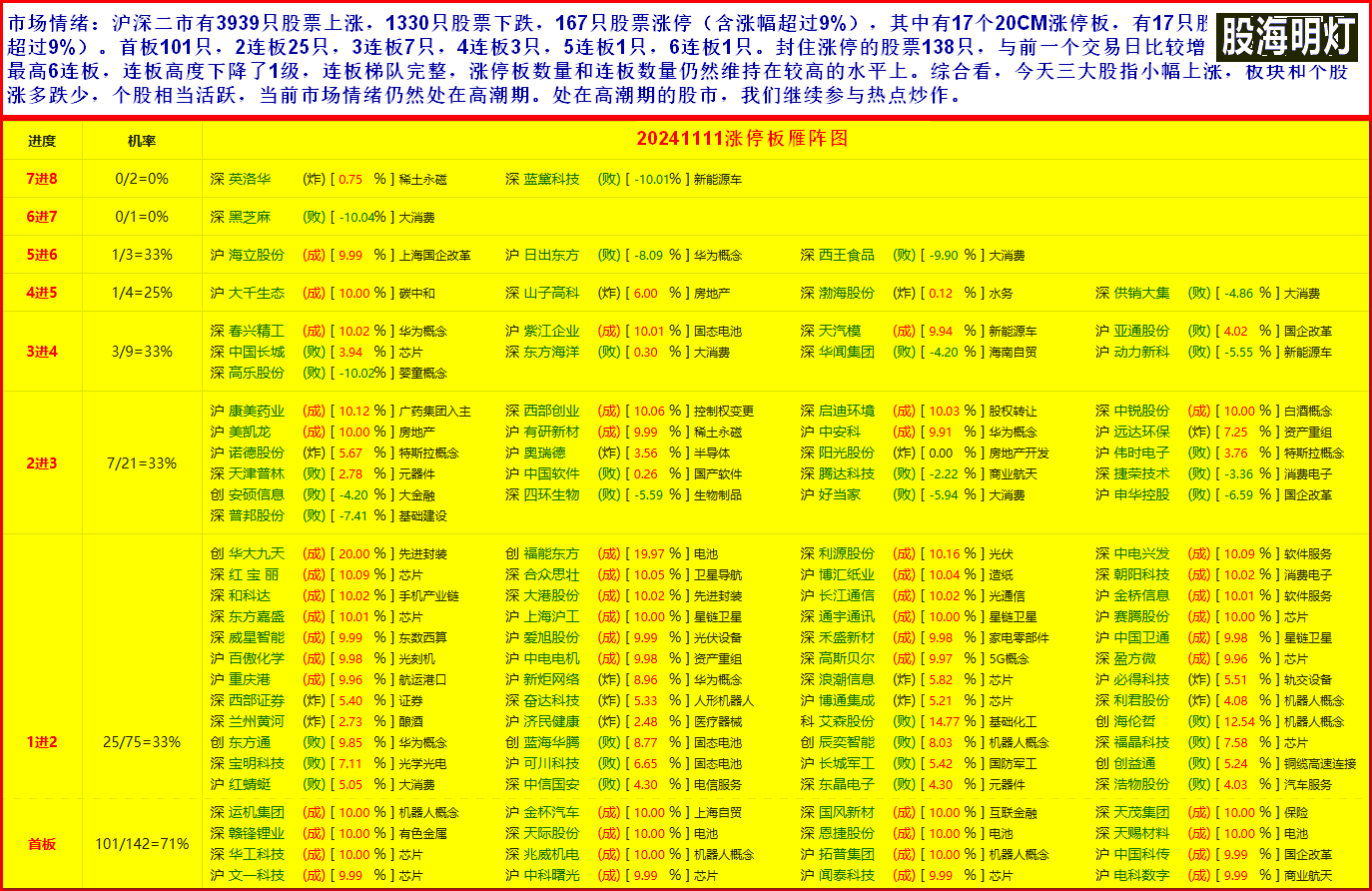Click stock name 启迪环境
The image size is (1372, 891).
point(847,411)
